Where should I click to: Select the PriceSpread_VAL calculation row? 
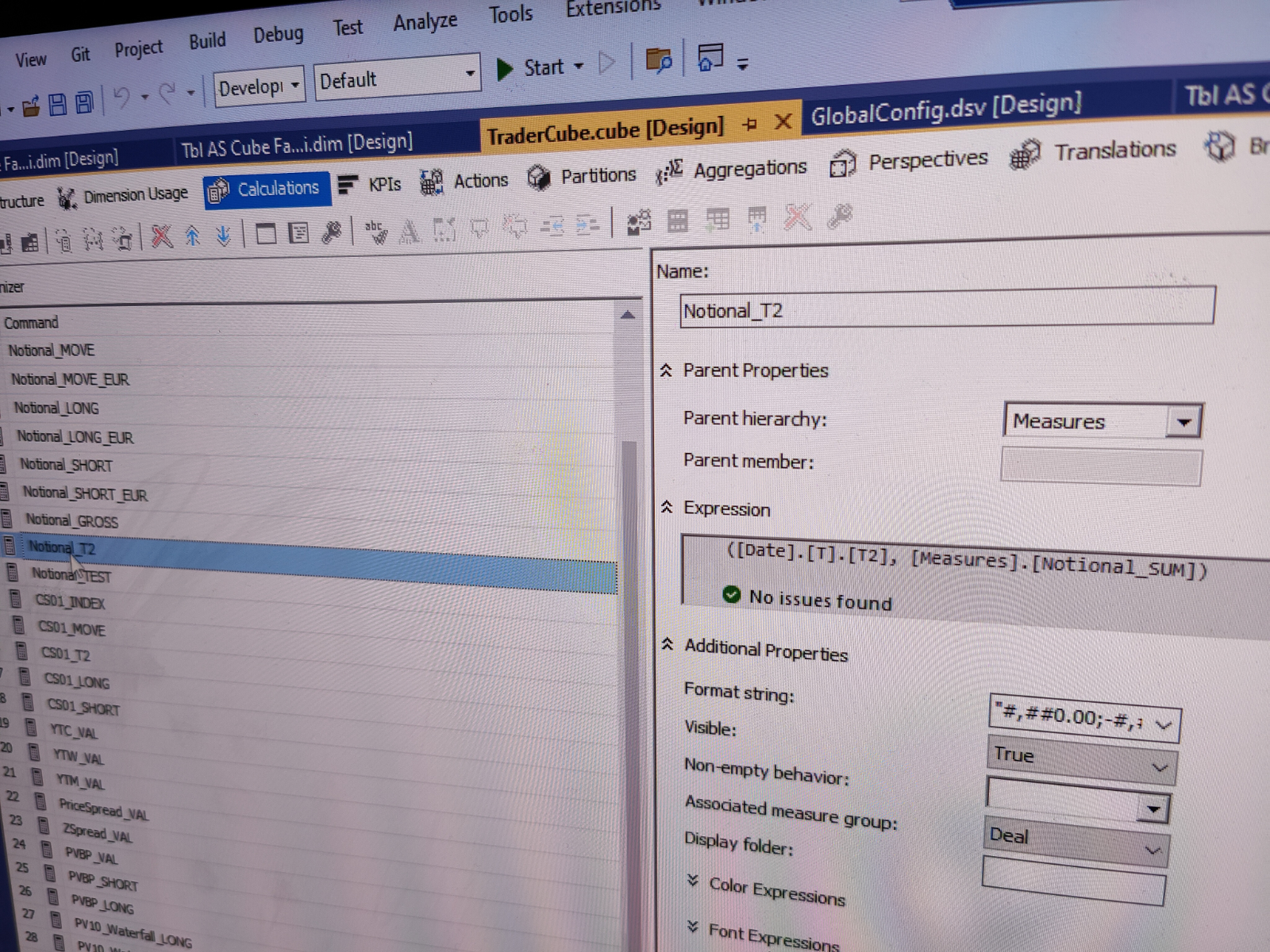click(x=103, y=810)
